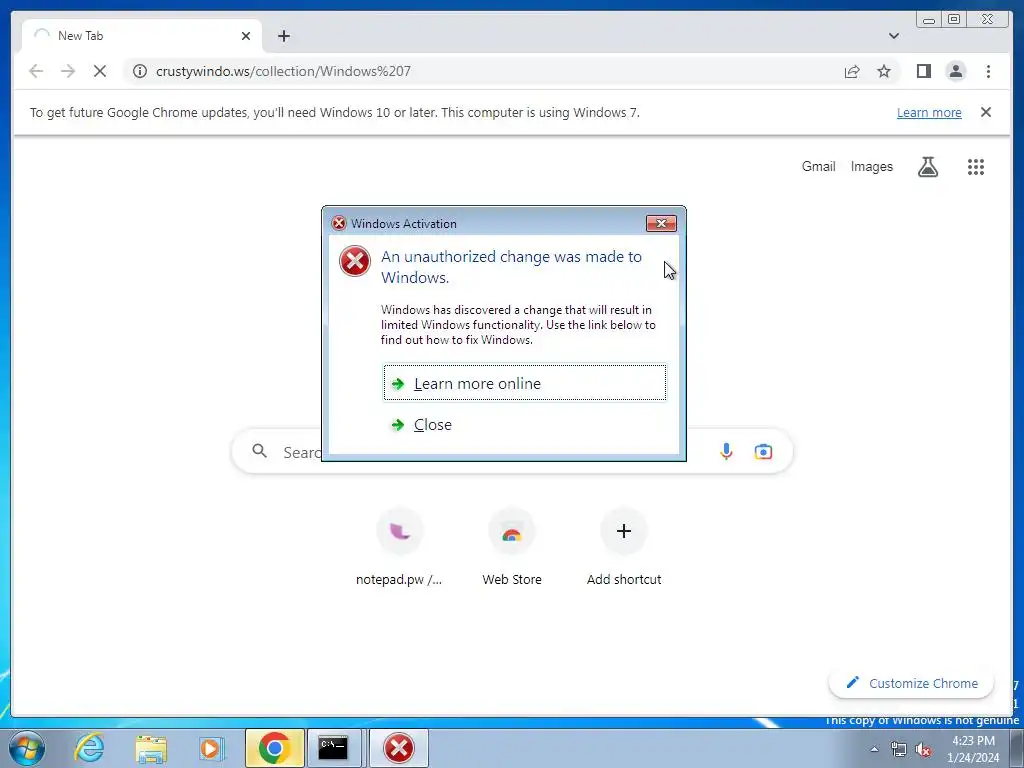Viewport: 1024px width, 768px height.
Task: Dismiss the Chrome update notice bar
Action: [x=985, y=112]
